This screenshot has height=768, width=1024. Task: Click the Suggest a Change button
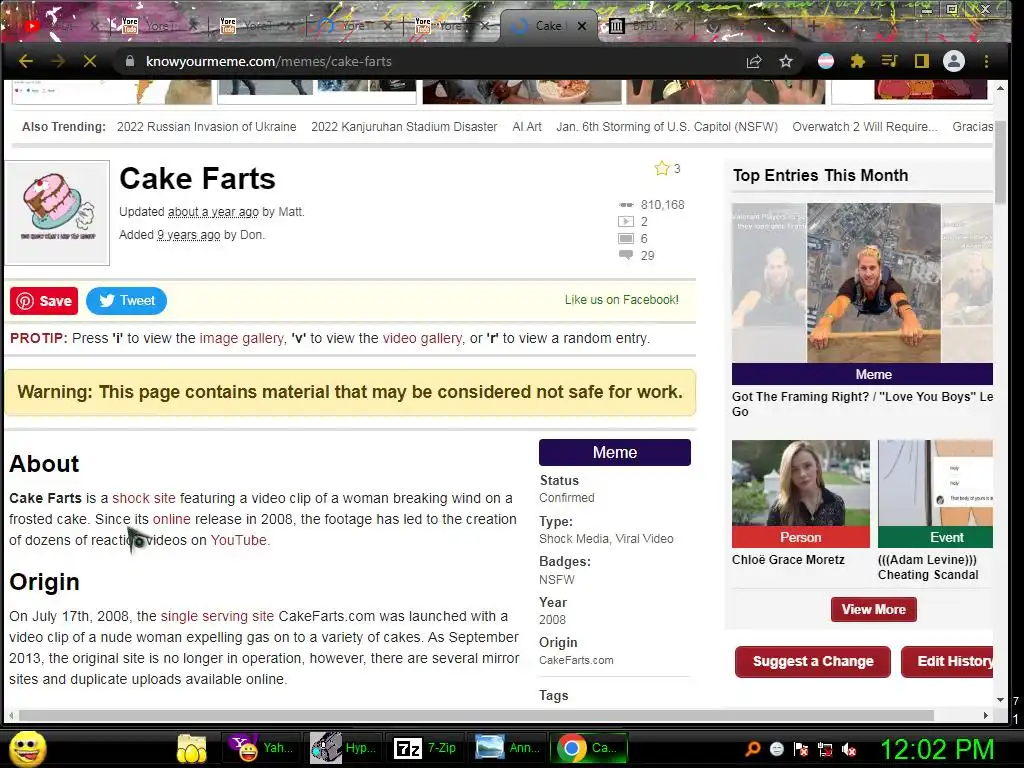[x=812, y=662]
